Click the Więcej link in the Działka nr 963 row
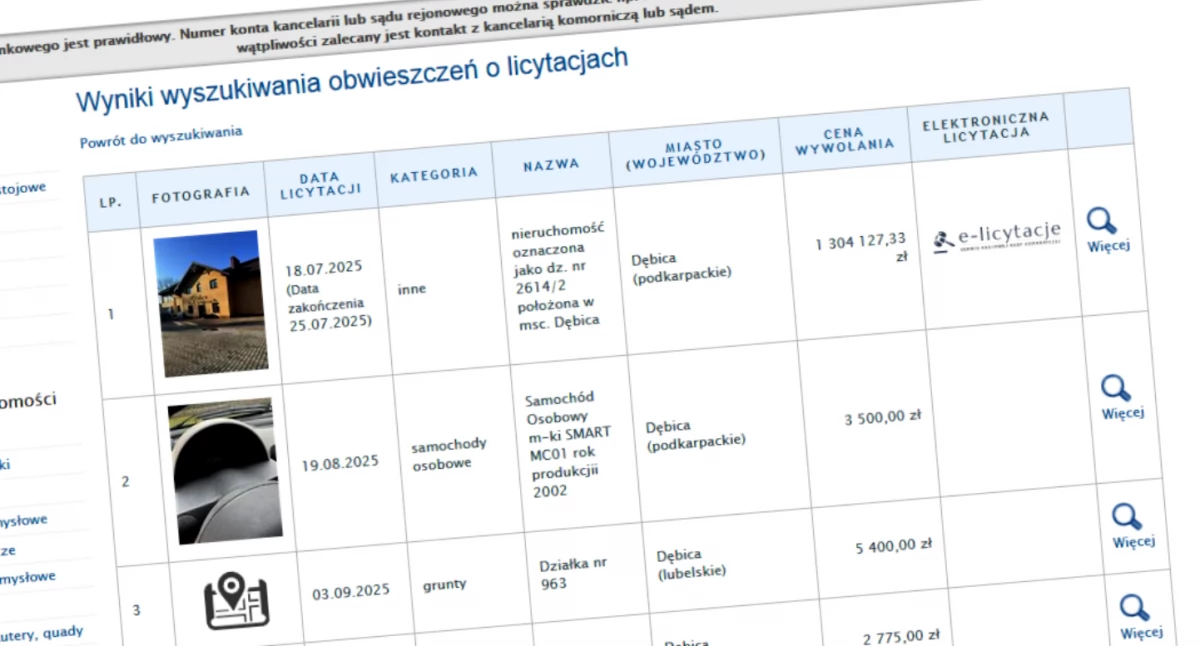Image resolution: width=1200 pixels, height=646 pixels. [x=1134, y=541]
